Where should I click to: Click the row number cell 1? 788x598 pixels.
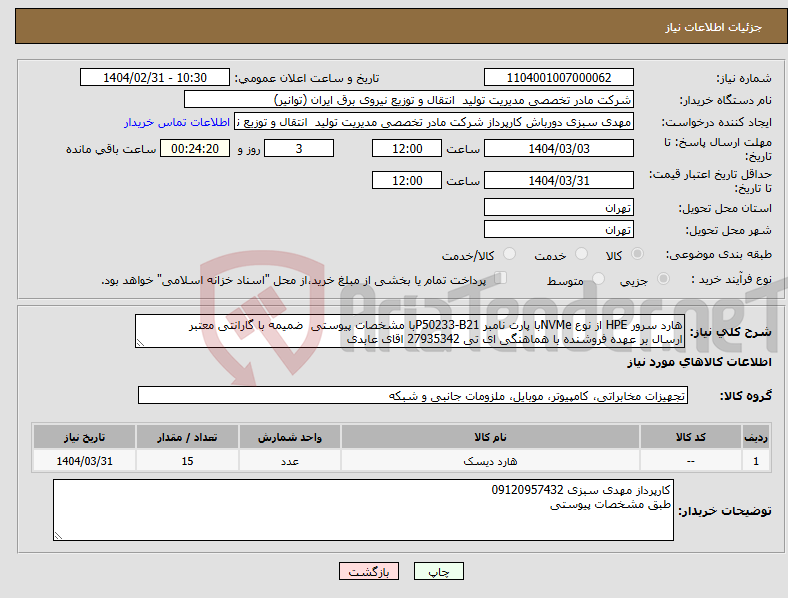pos(756,461)
